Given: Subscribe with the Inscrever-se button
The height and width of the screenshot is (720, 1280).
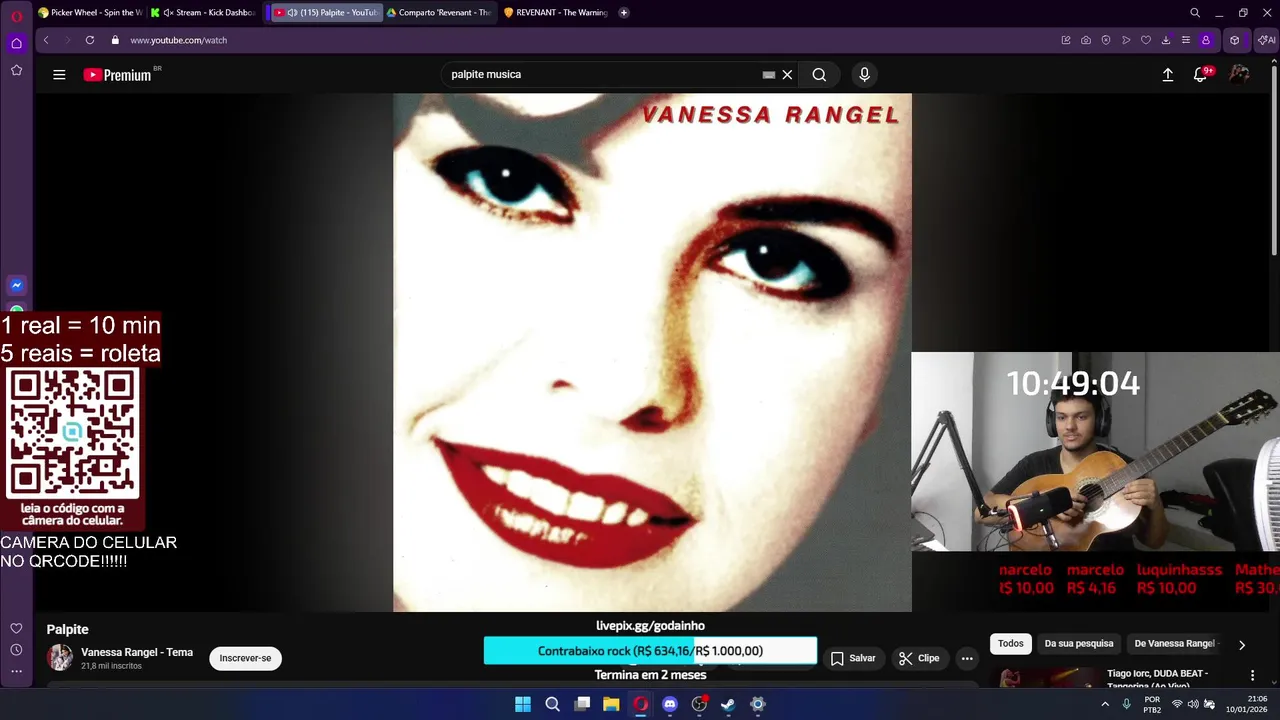Looking at the screenshot, I should point(245,658).
